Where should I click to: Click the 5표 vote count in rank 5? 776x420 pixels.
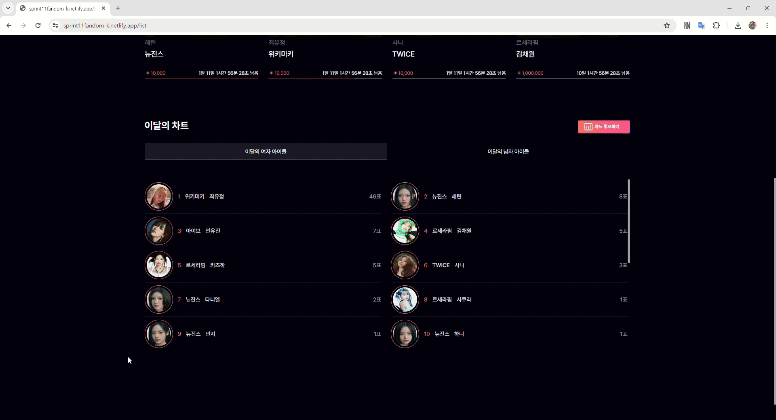pos(377,265)
